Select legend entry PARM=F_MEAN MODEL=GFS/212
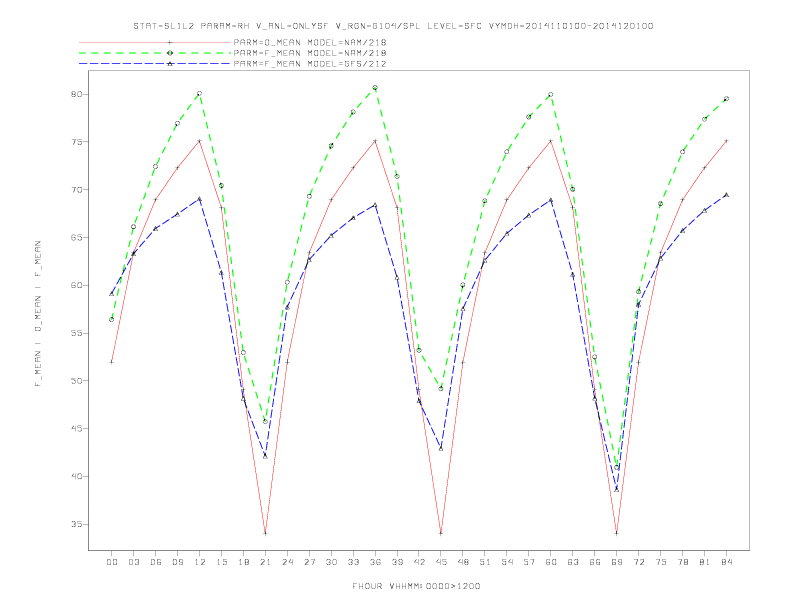 point(310,64)
